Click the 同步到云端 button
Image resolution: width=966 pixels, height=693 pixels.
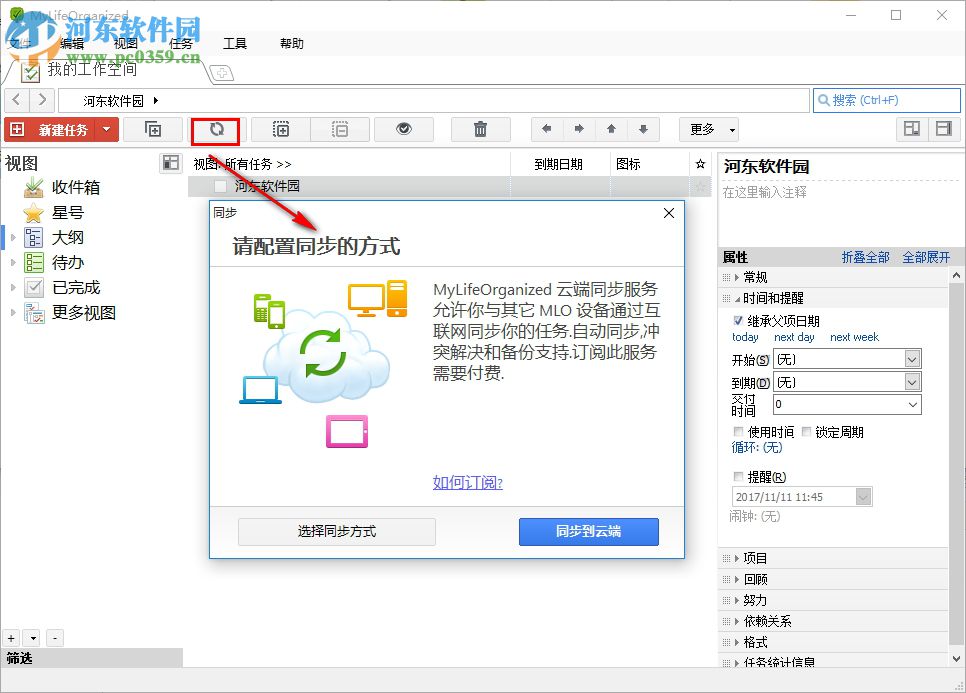tap(588, 531)
